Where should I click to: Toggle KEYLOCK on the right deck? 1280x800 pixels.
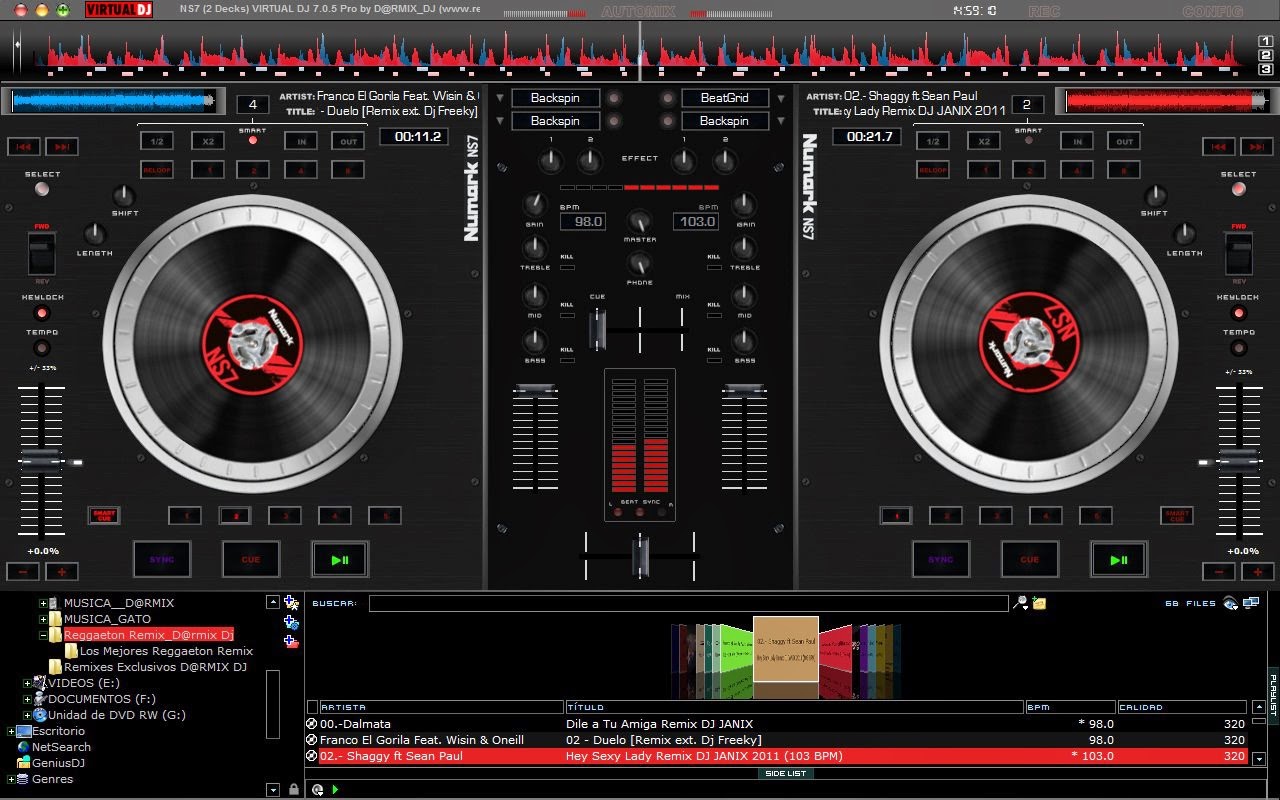(x=1238, y=313)
